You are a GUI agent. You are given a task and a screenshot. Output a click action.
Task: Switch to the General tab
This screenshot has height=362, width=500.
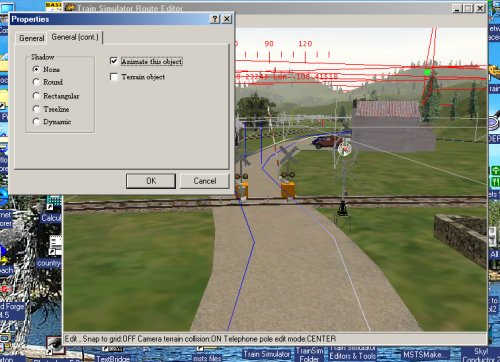click(32, 38)
